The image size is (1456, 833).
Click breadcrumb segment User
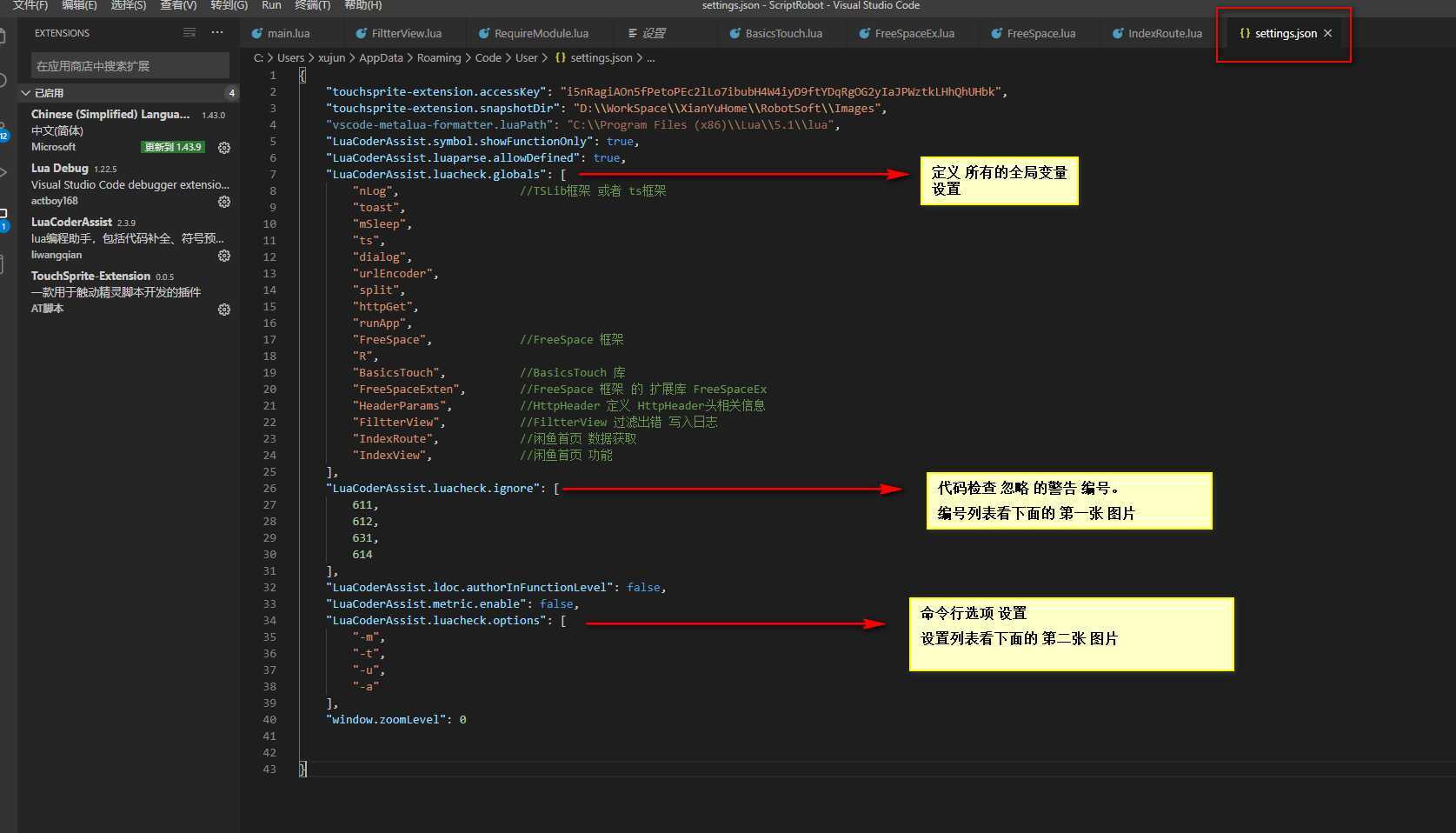526,57
